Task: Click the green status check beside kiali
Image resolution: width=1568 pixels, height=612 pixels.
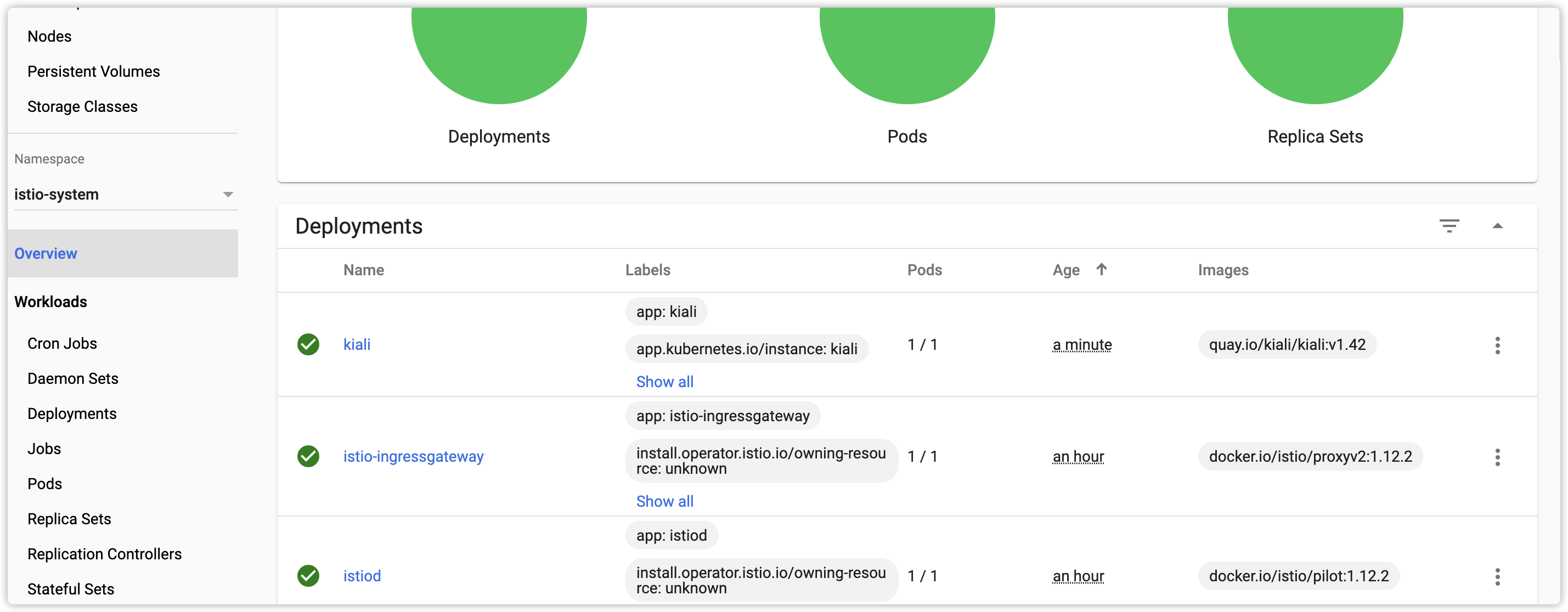Action: 308,344
